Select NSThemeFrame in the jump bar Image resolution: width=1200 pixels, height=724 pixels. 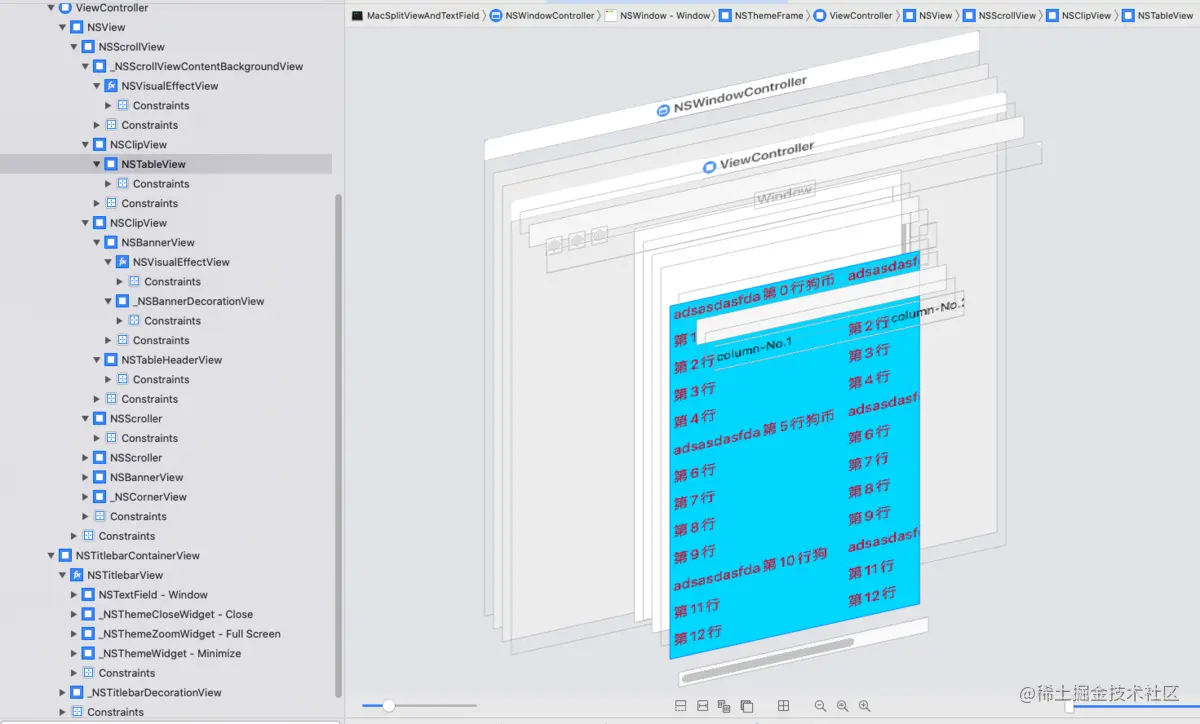(x=769, y=16)
